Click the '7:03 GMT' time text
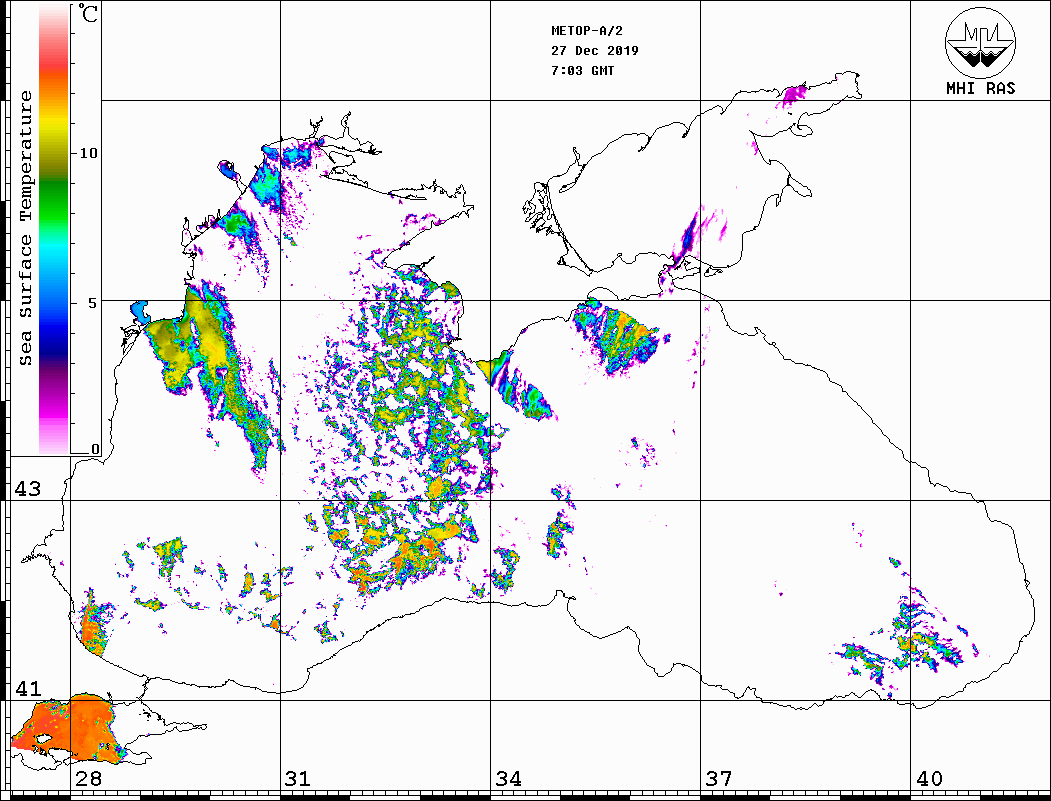Image resolution: width=1051 pixels, height=801 pixels. tap(582, 70)
